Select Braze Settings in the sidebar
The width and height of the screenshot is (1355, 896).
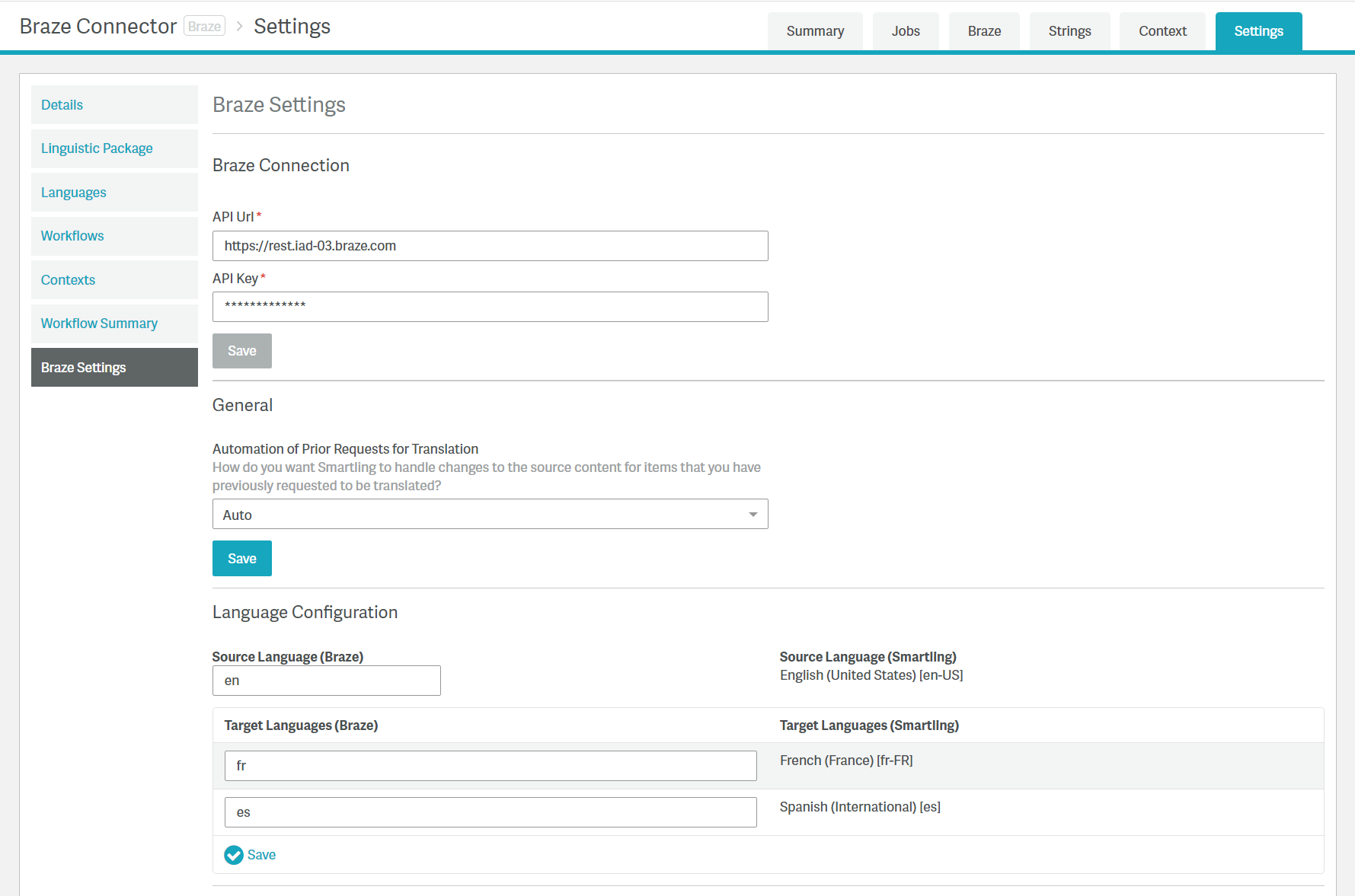tap(114, 368)
